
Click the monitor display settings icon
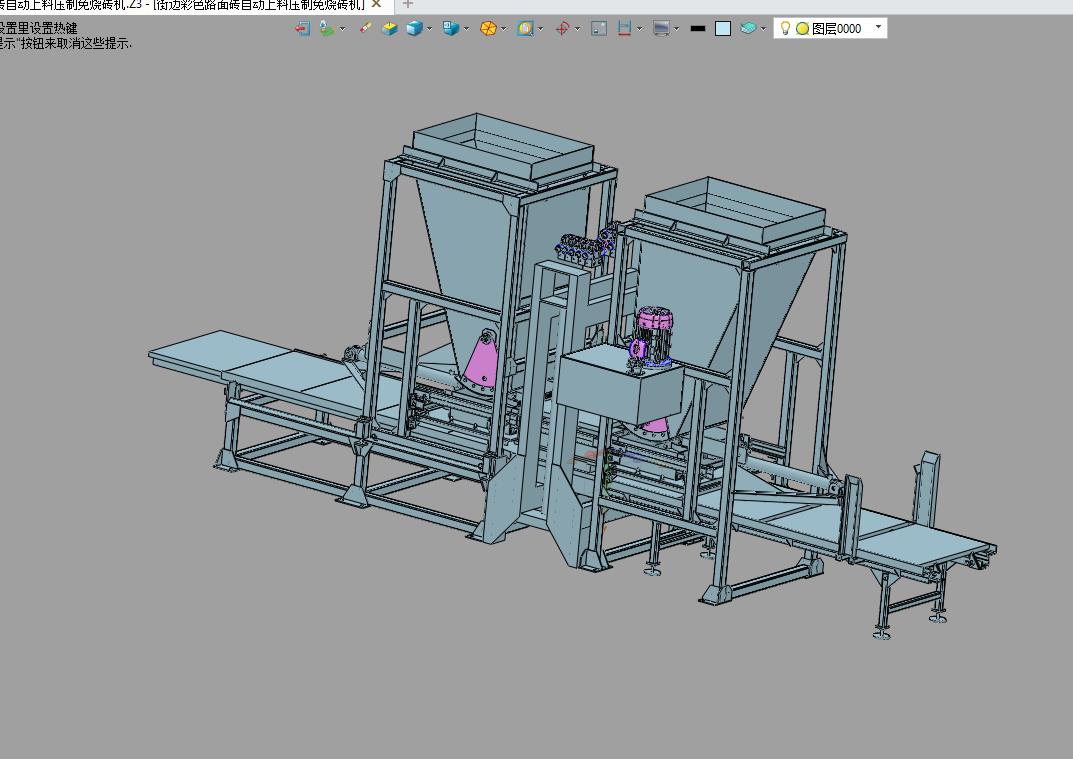click(661, 28)
